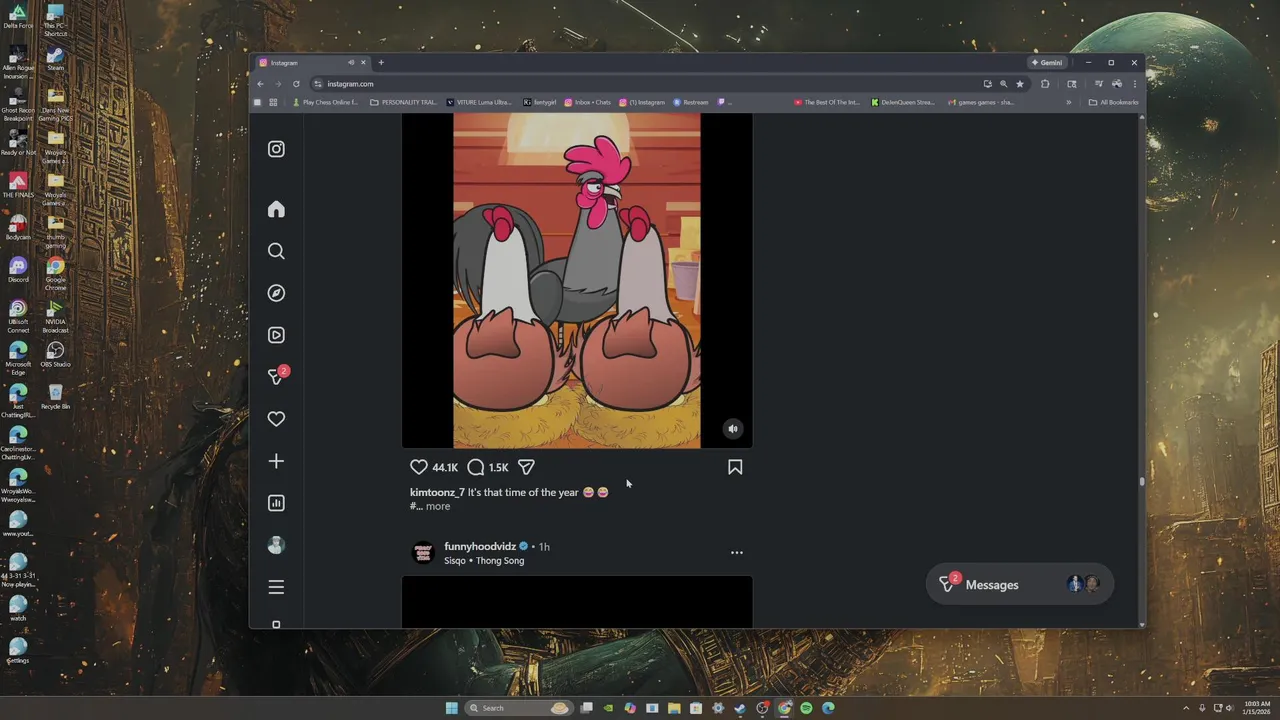Open Sisqo Thong Song audio link

point(484,561)
